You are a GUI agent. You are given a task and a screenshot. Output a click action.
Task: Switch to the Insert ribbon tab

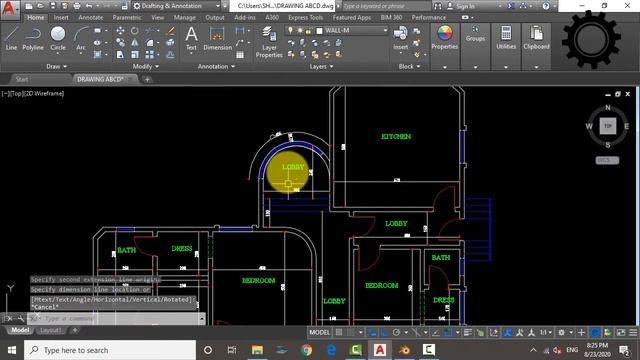click(61, 18)
